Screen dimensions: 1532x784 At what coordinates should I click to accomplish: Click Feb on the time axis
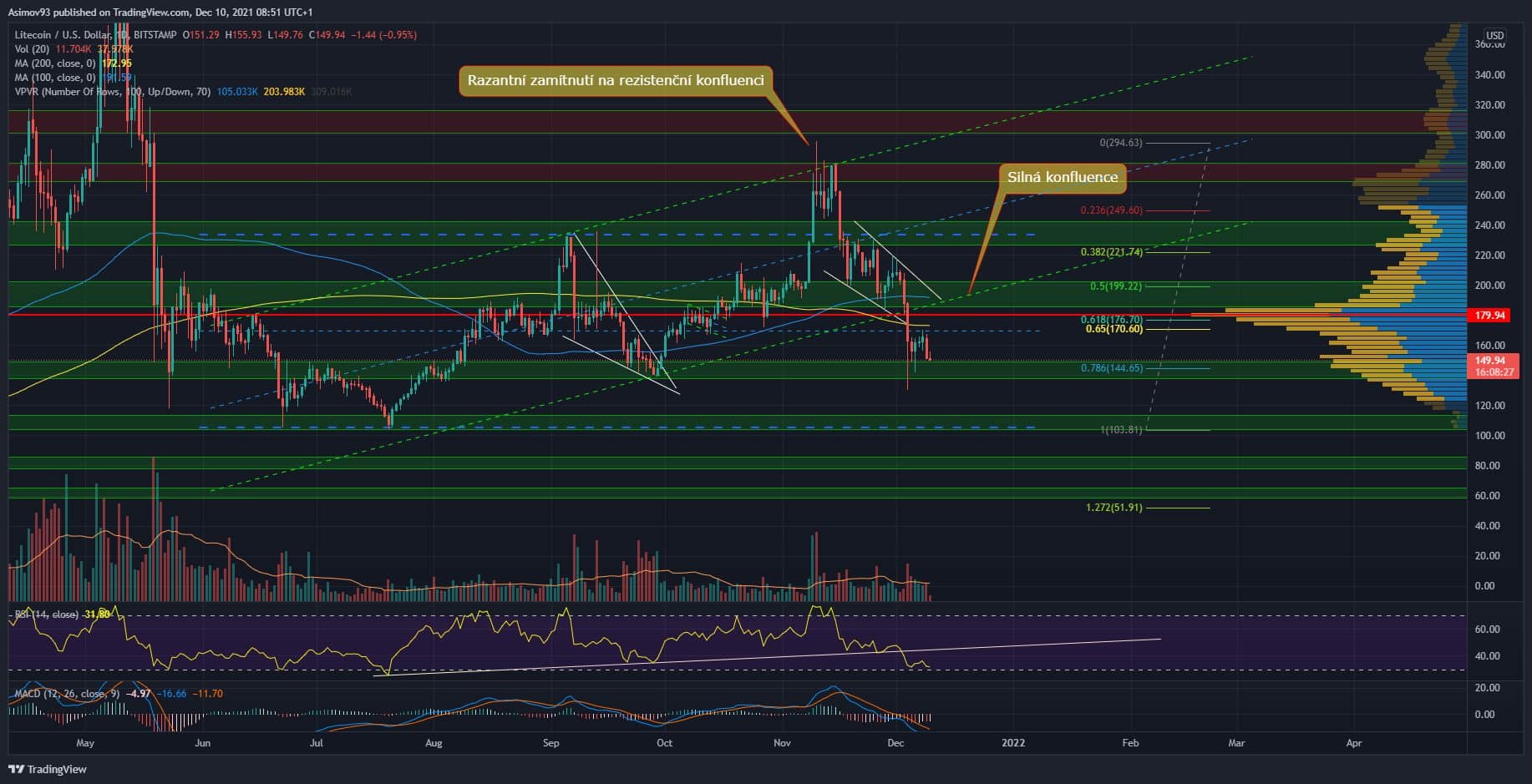pyautogui.click(x=1130, y=743)
